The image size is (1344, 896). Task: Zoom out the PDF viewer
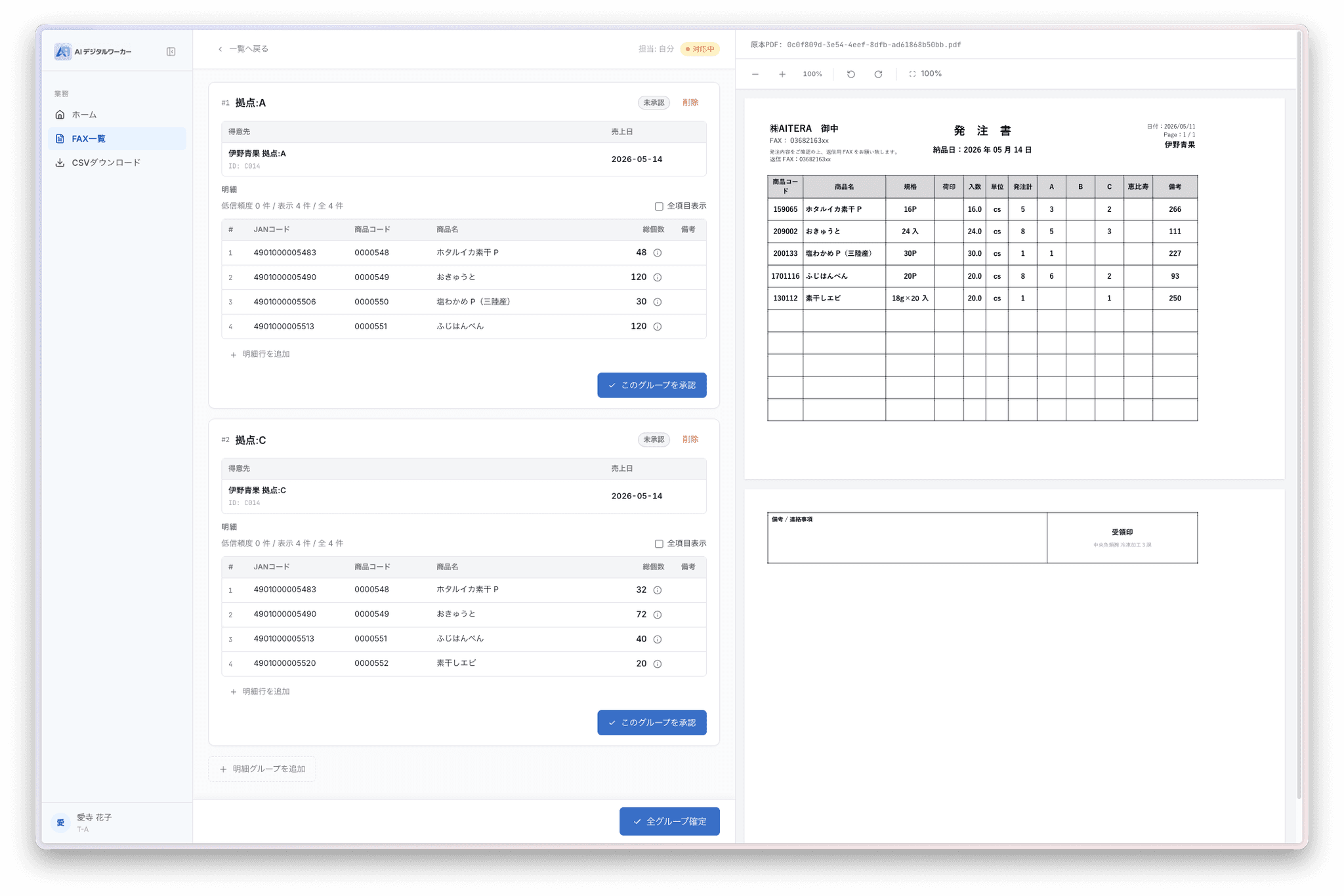click(x=755, y=74)
